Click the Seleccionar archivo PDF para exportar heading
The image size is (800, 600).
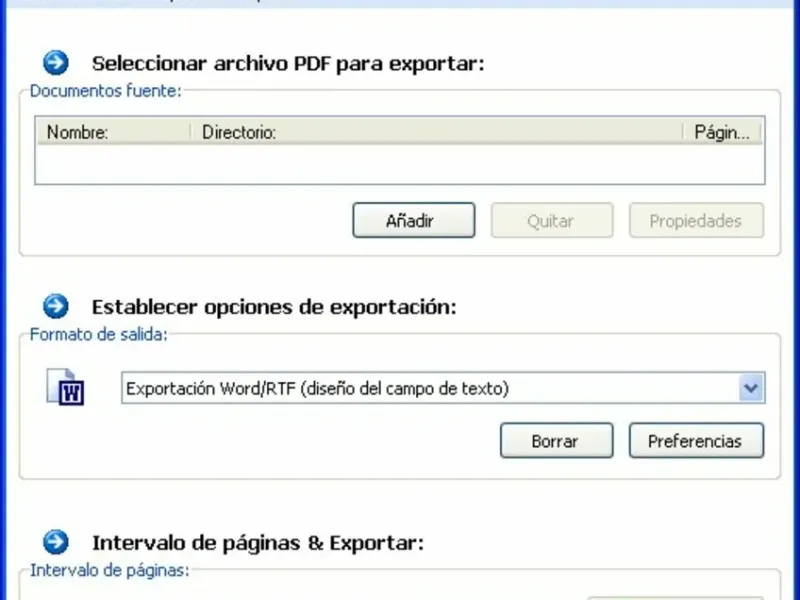point(288,64)
